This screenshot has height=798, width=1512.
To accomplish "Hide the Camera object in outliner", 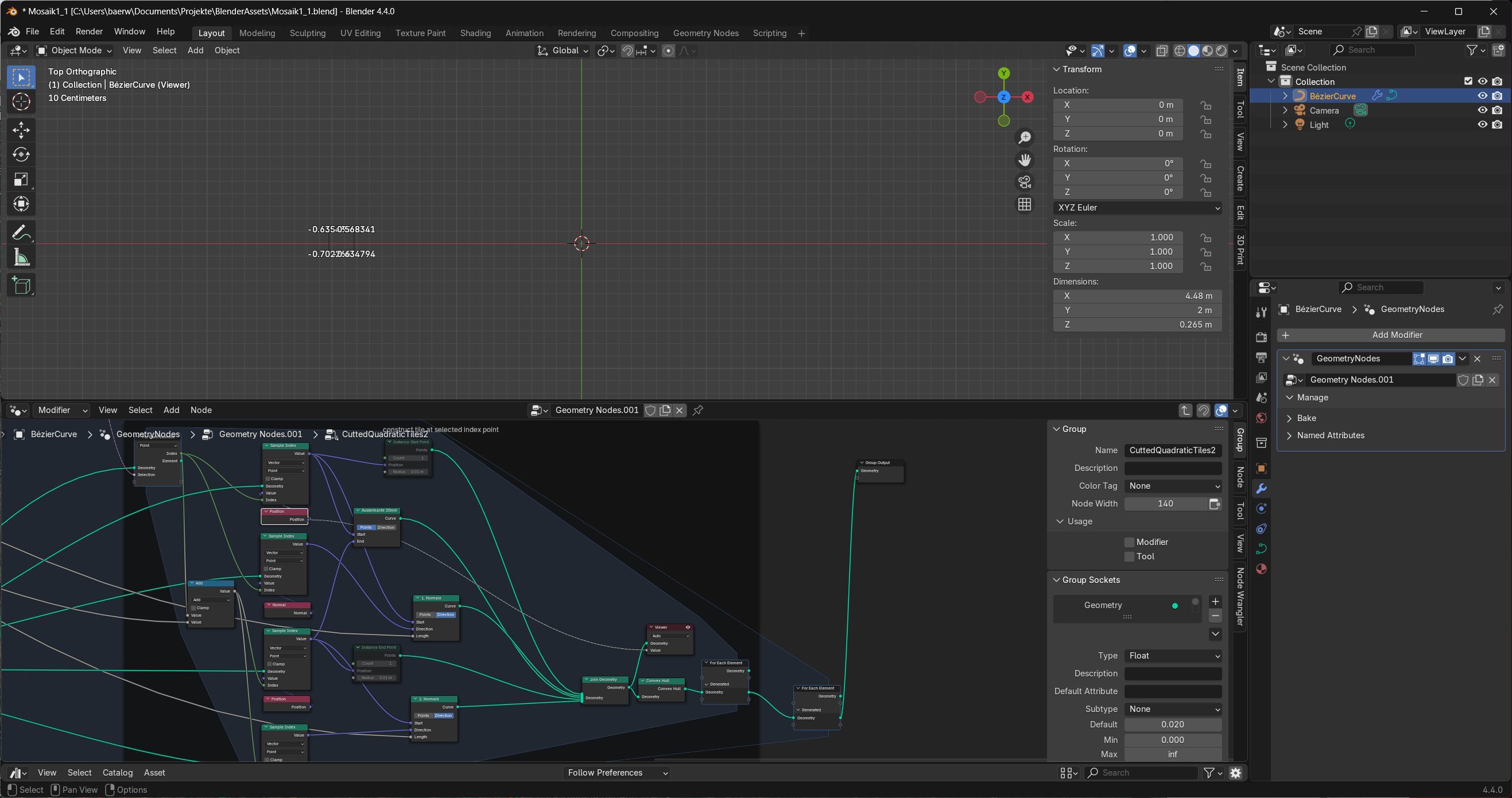I will (x=1482, y=110).
